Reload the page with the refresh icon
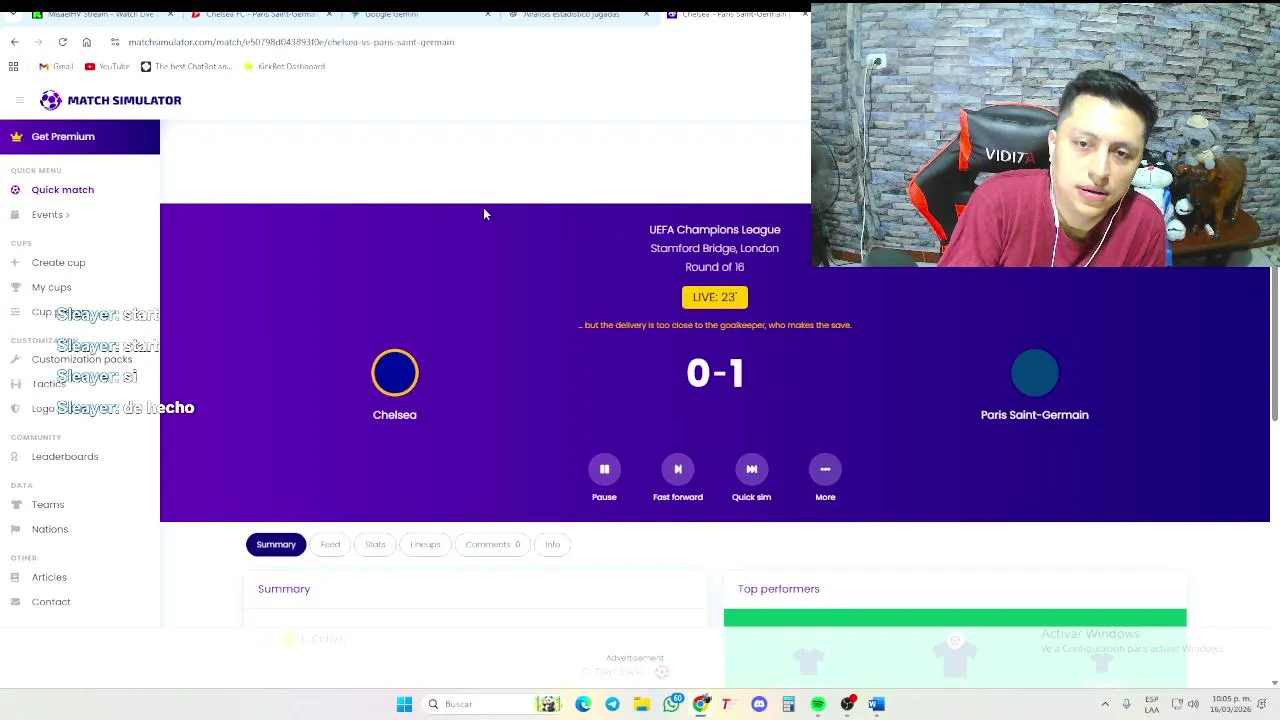This screenshot has width=1280, height=720. point(62,42)
